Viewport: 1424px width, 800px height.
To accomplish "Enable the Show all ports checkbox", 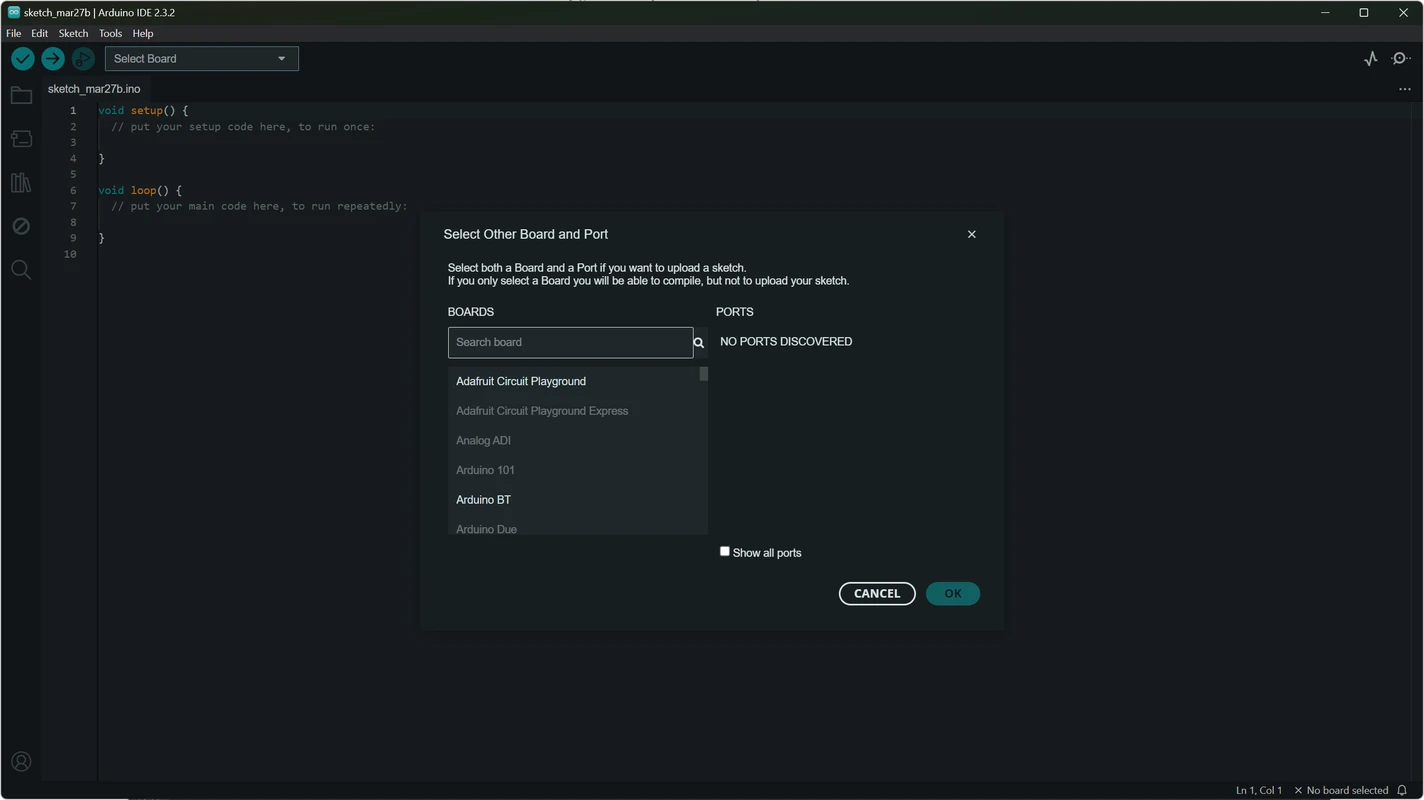I will 725,552.
